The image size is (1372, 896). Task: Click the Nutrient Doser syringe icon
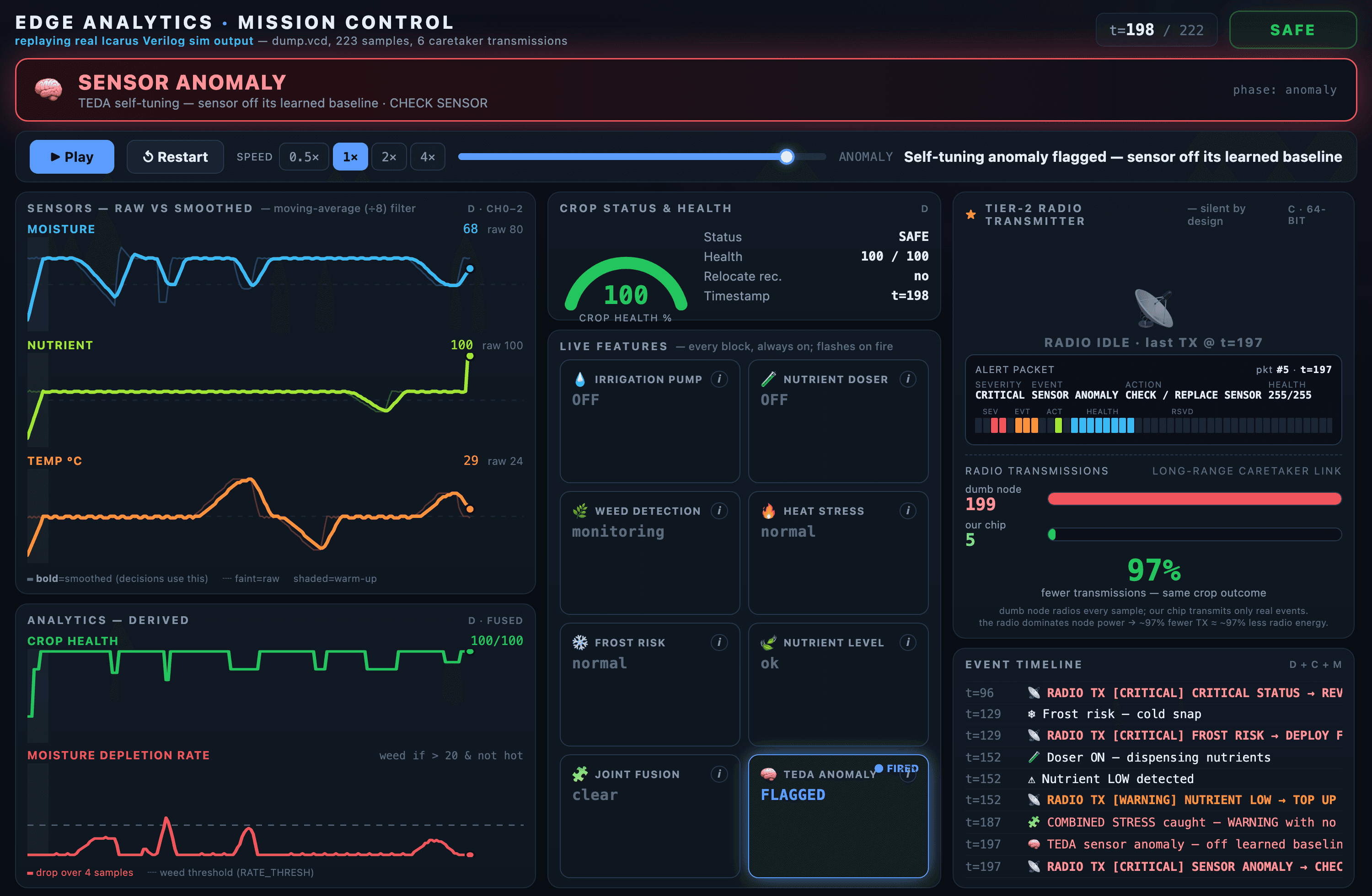(x=768, y=379)
